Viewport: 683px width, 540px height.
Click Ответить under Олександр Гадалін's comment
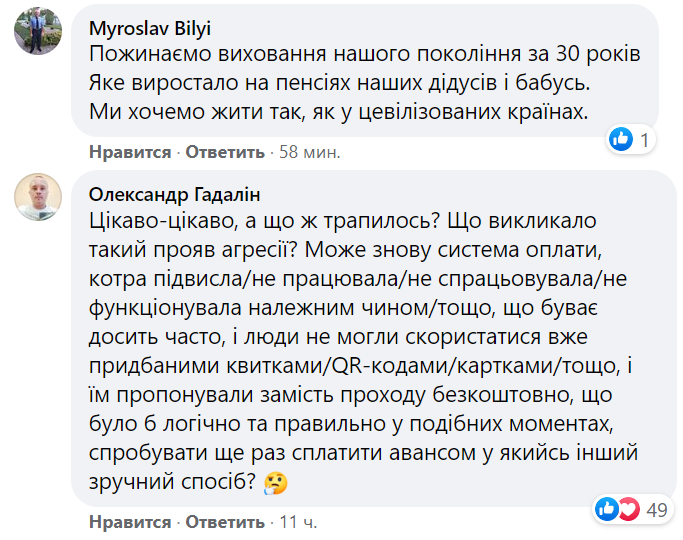(x=225, y=522)
